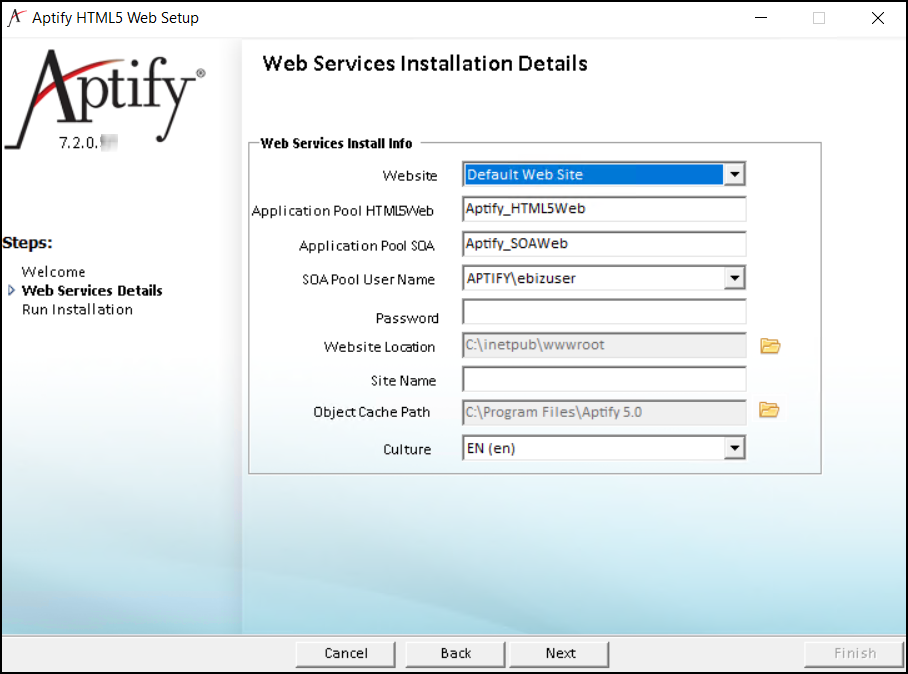Browse folder icon for Object Cache Path
The image size is (908, 674).
[769, 410]
